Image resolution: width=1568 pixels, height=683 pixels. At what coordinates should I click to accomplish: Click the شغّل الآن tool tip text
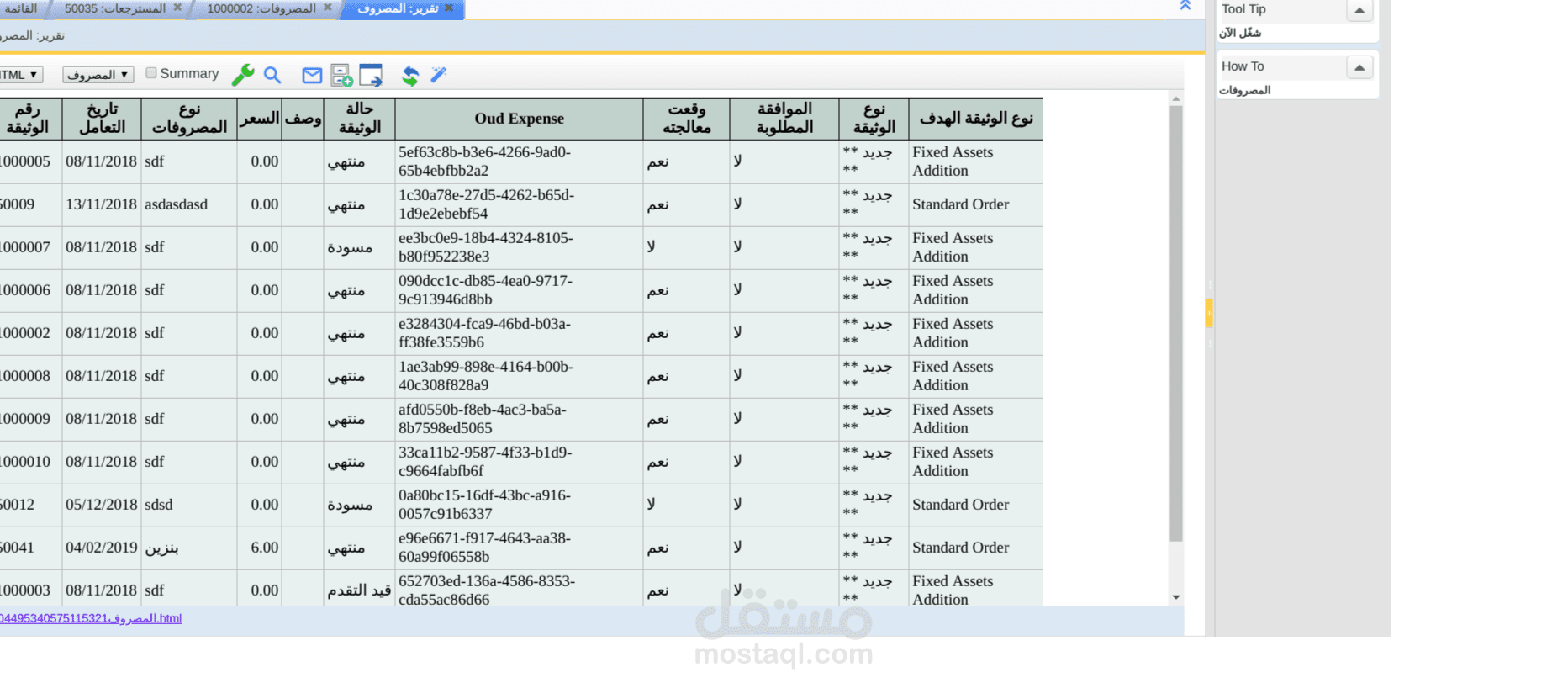[1240, 33]
